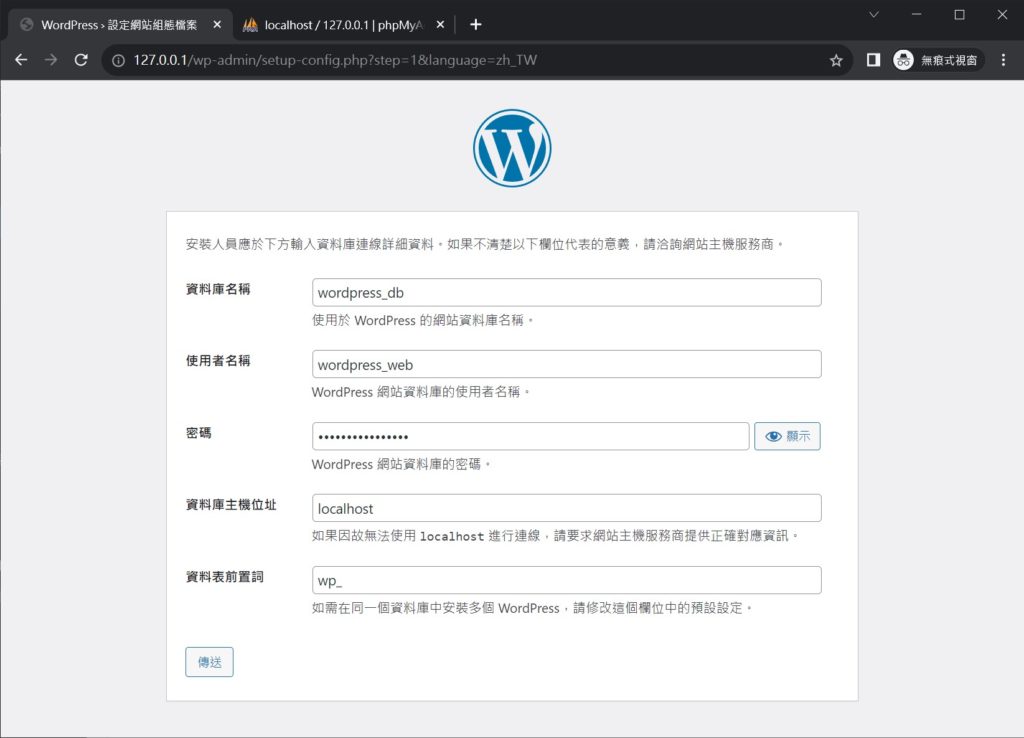This screenshot has height=738, width=1024.
Task: Focus the 資料表前置詞 field with wp_
Action: coord(566,580)
